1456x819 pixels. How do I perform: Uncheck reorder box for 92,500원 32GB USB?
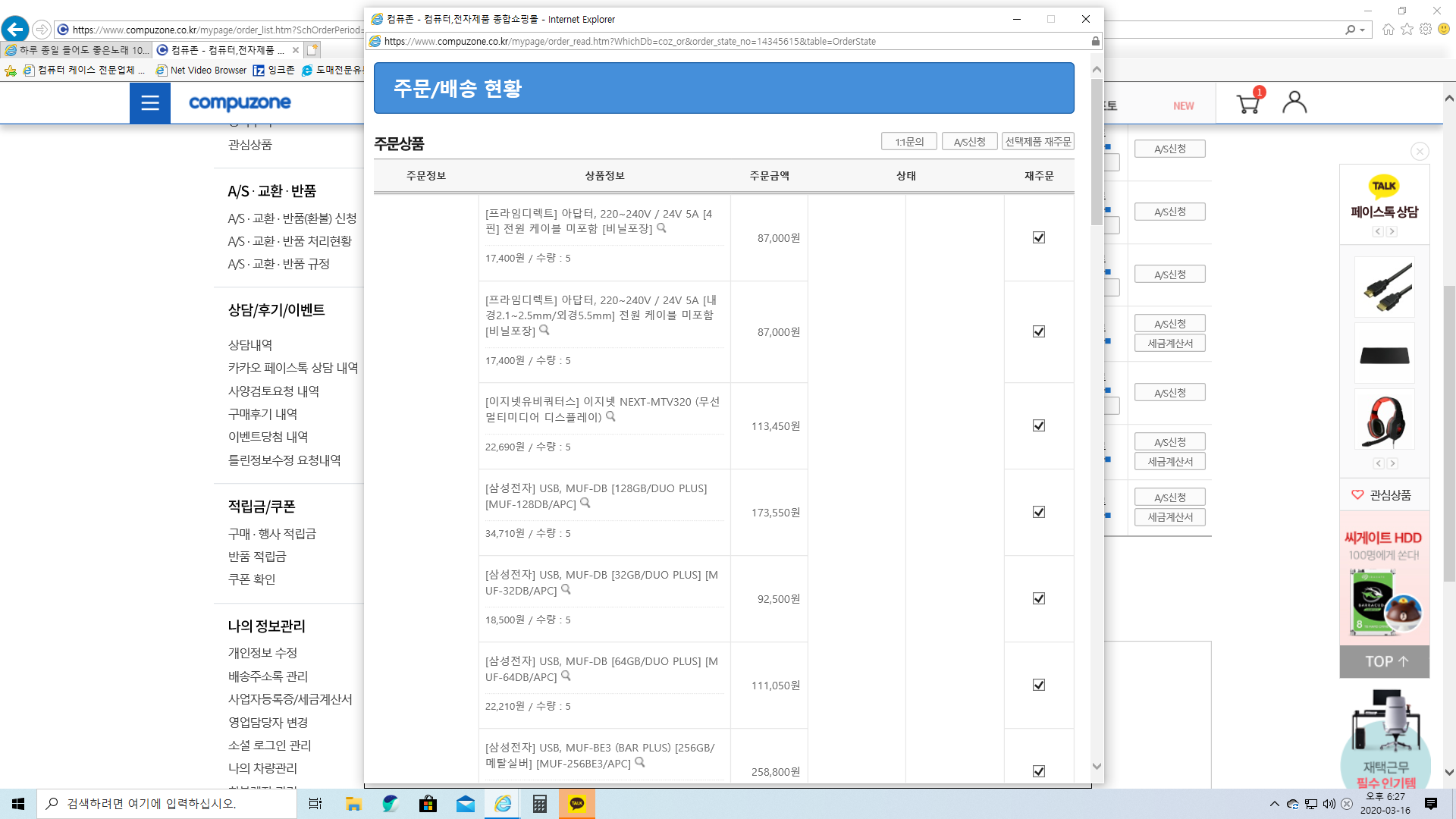coord(1039,598)
